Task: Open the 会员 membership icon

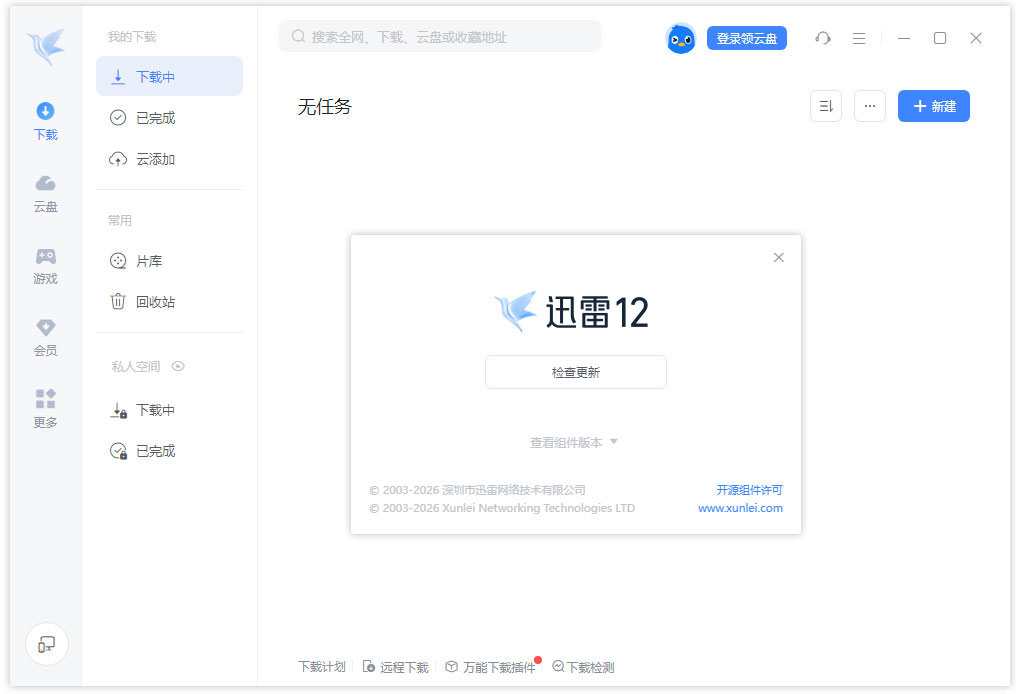Action: [44, 336]
